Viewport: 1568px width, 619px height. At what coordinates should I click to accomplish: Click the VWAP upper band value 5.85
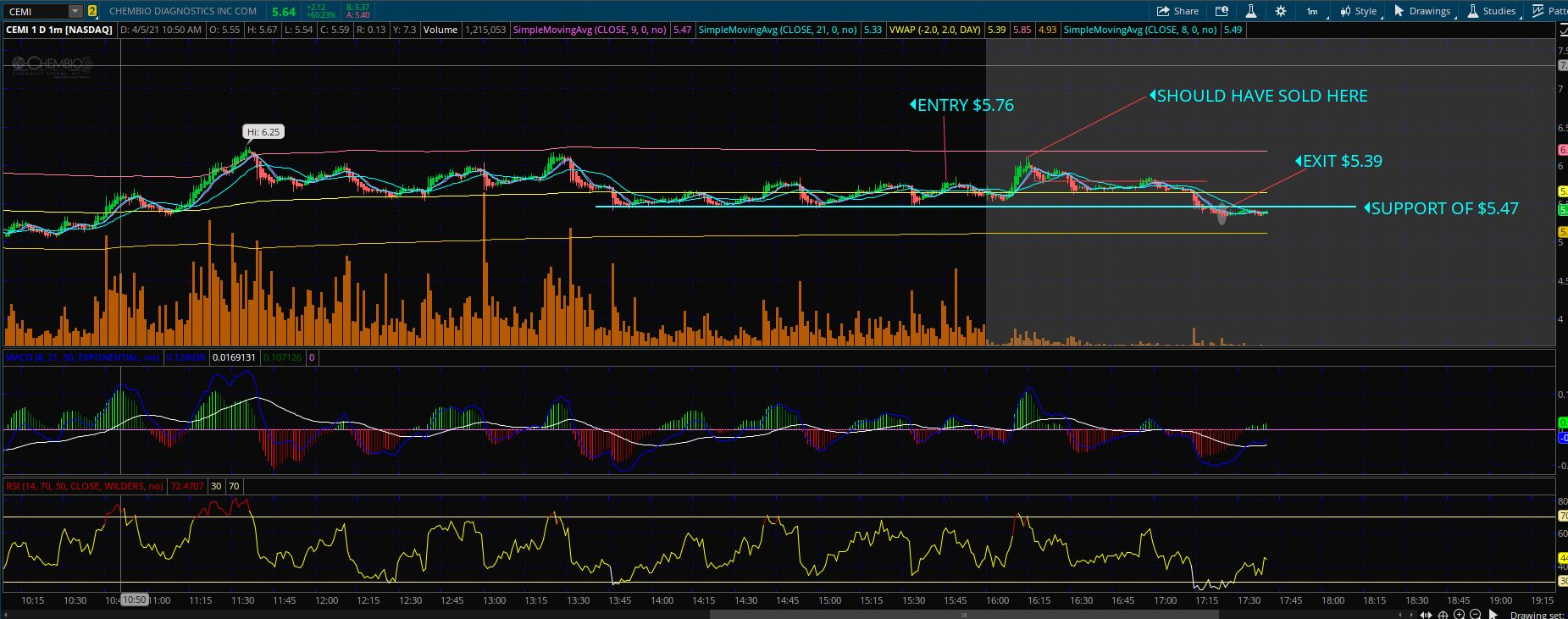[1022, 30]
